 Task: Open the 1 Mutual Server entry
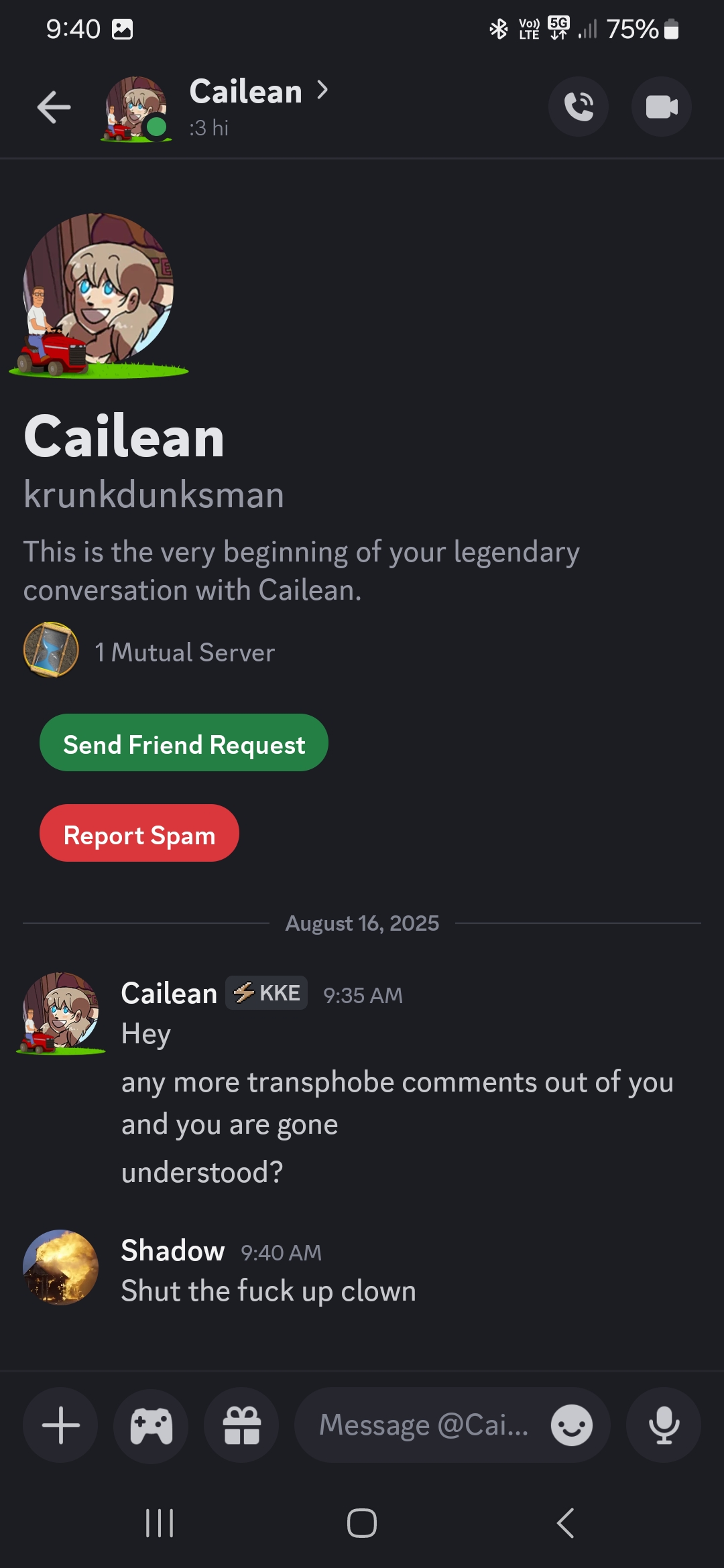(x=149, y=651)
